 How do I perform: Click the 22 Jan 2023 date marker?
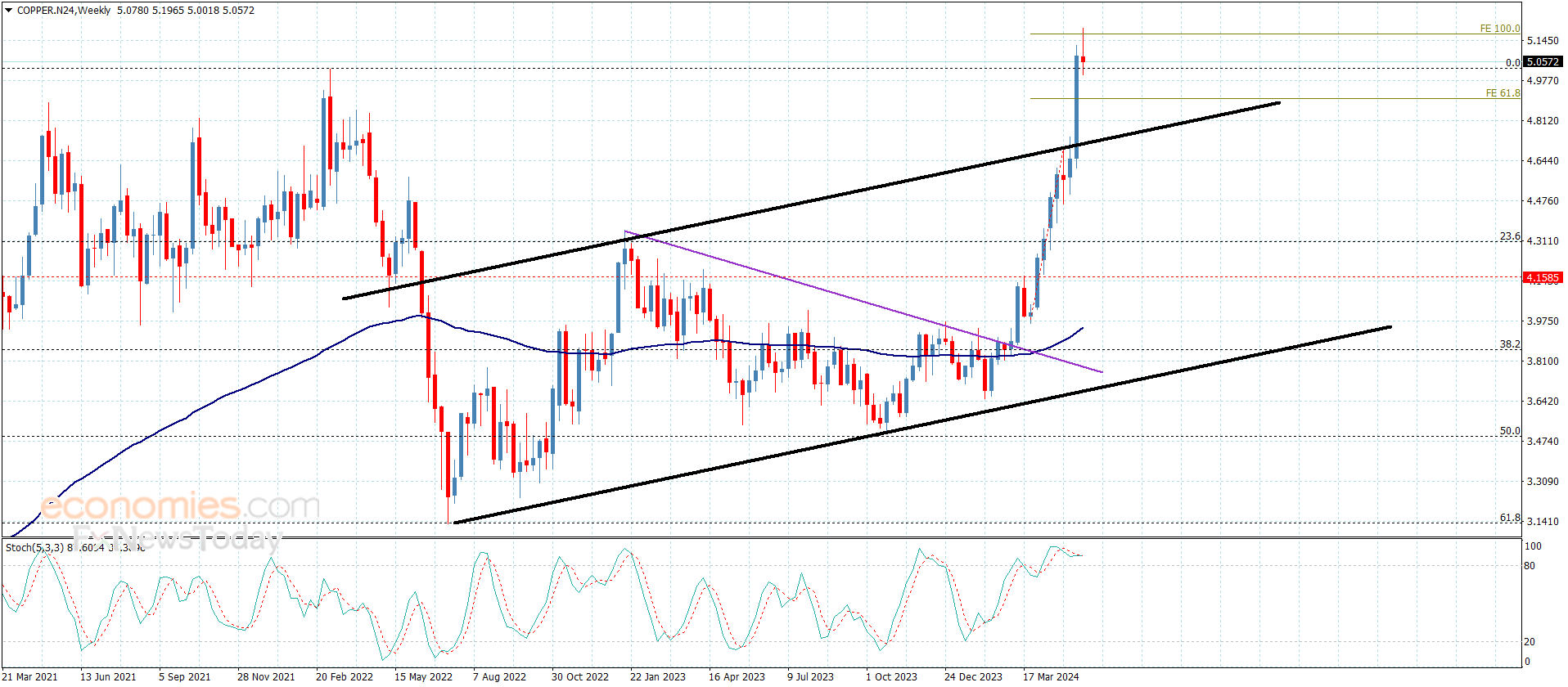pyautogui.click(x=658, y=676)
